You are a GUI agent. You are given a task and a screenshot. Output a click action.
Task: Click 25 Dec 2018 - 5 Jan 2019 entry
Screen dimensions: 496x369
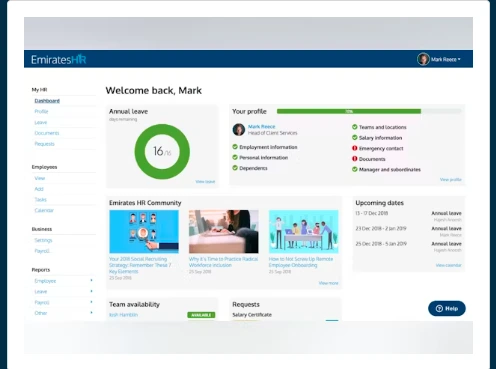point(381,244)
